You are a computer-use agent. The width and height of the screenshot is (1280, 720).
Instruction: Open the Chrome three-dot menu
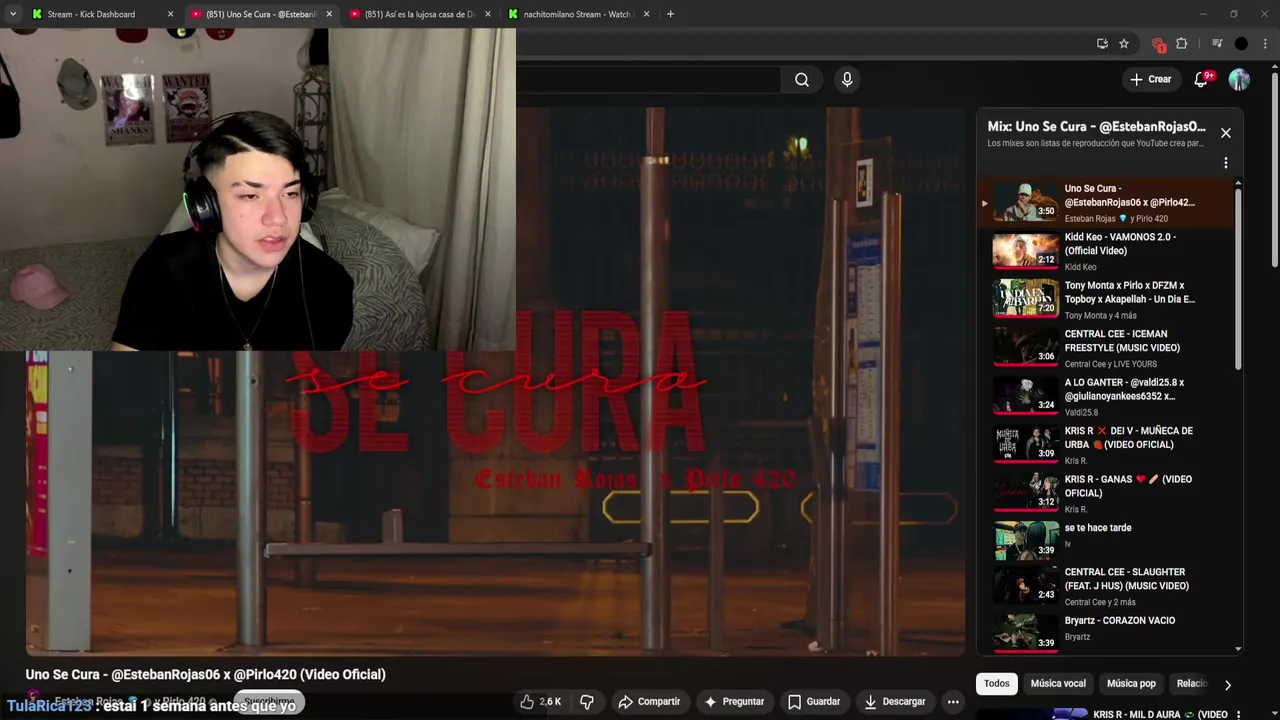coord(1266,44)
